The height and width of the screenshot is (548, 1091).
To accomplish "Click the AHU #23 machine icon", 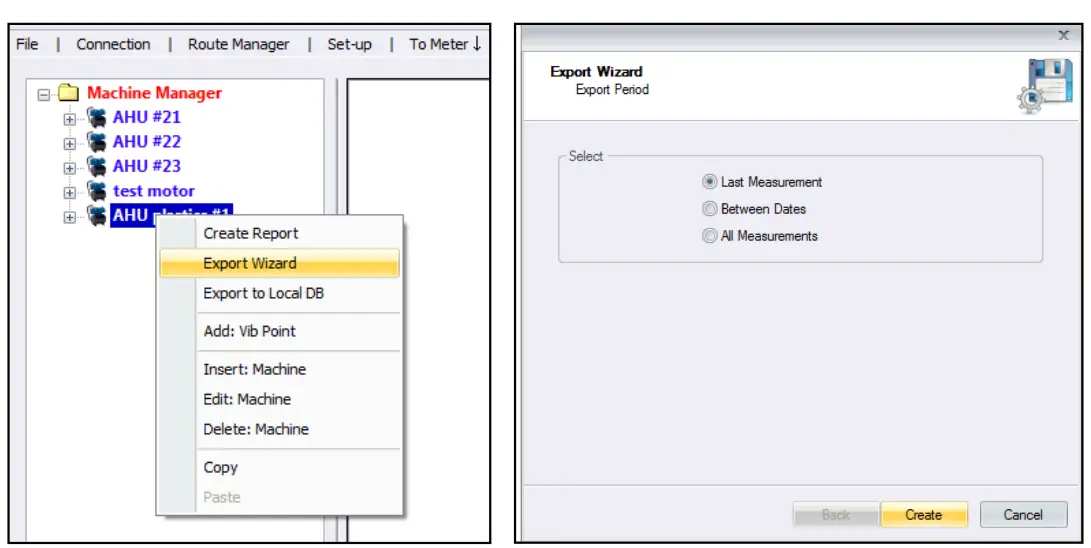I will (97, 166).
